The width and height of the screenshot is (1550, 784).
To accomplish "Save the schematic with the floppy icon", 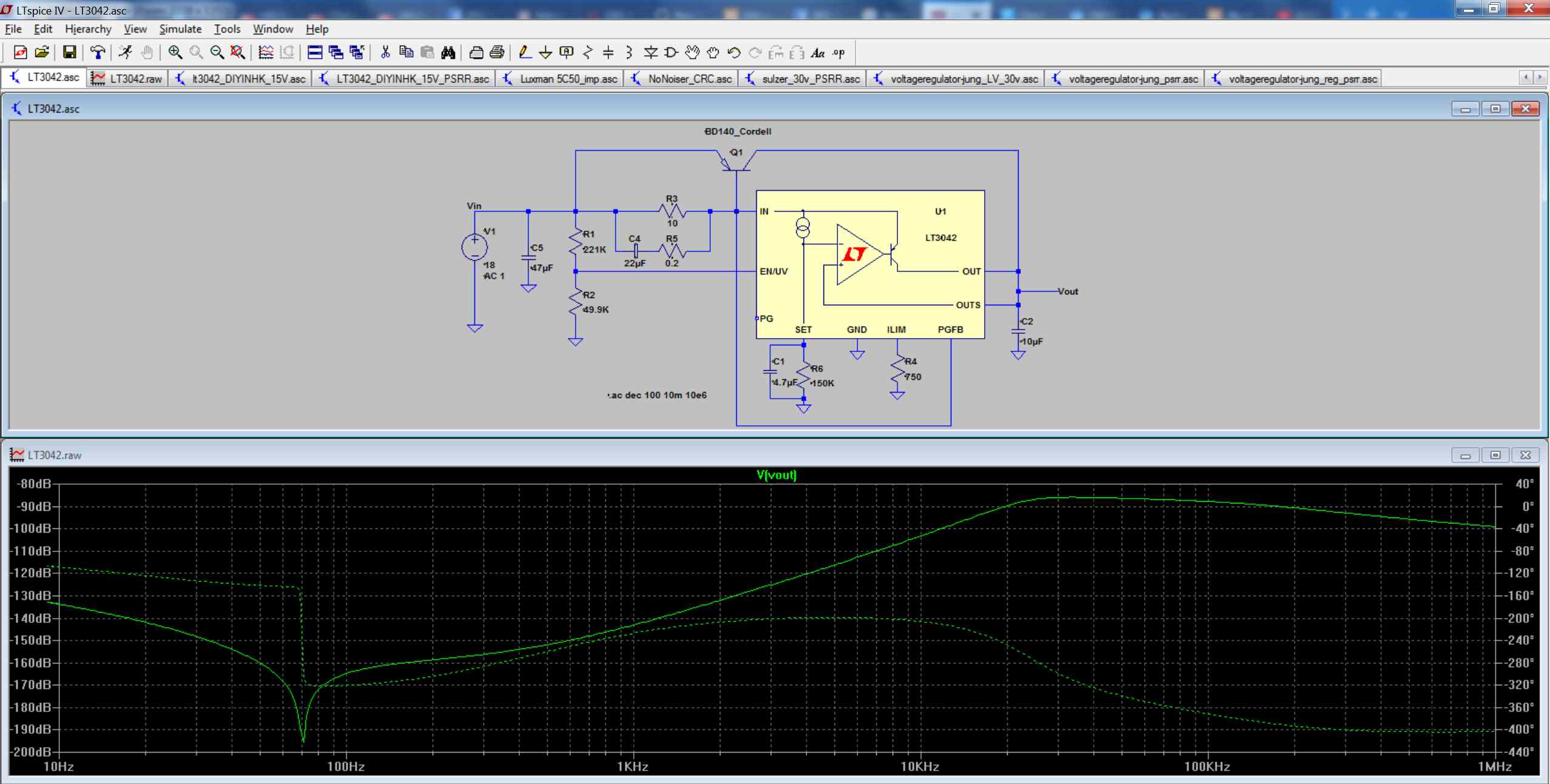I will click(x=70, y=53).
